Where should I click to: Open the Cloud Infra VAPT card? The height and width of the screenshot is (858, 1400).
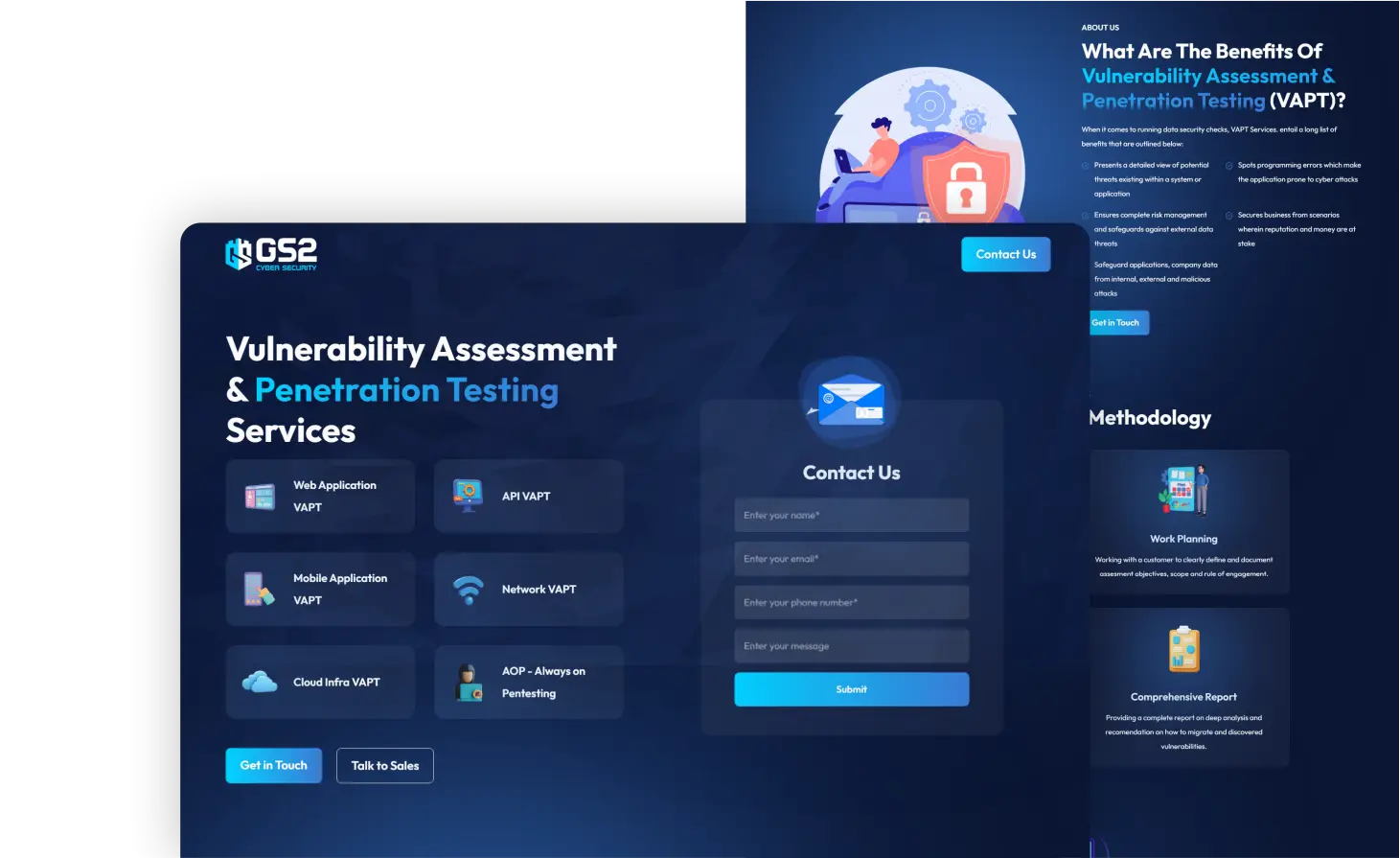click(320, 683)
